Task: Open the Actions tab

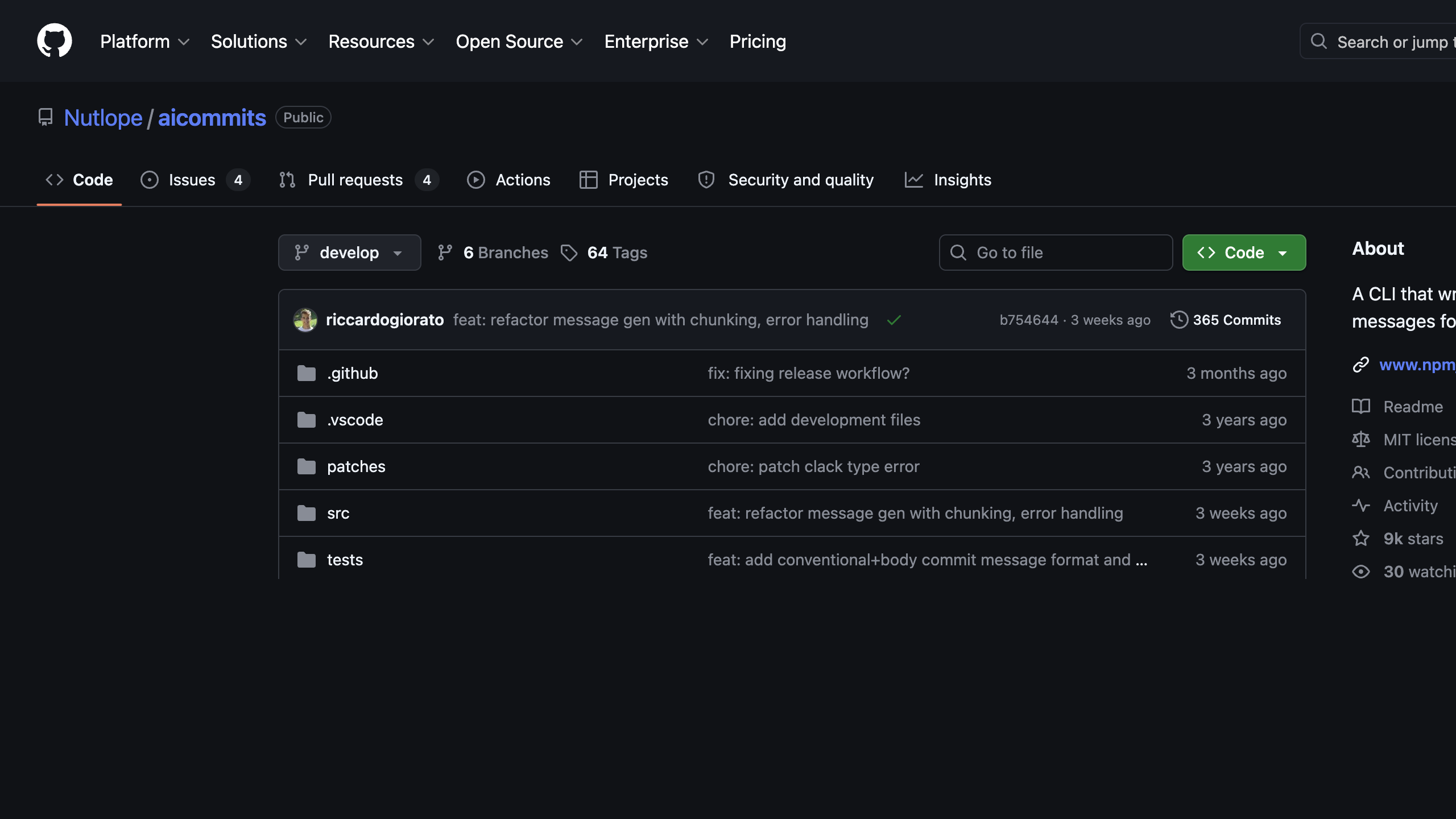Action: (508, 180)
